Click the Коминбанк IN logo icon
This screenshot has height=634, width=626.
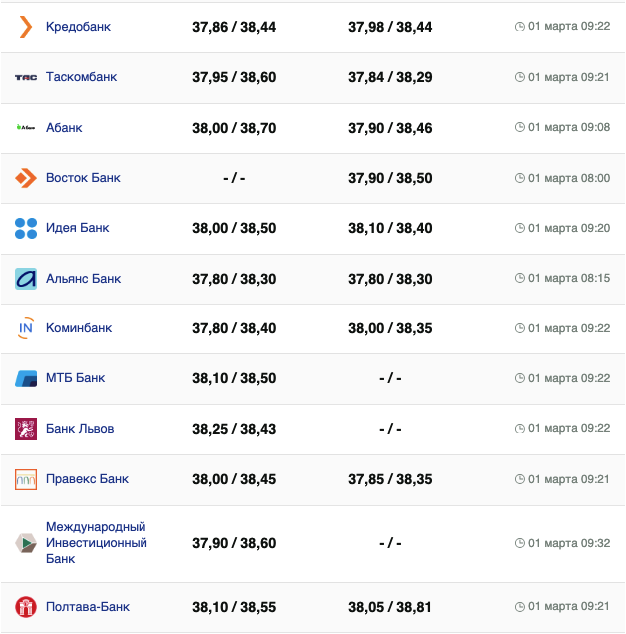[x=26, y=328]
